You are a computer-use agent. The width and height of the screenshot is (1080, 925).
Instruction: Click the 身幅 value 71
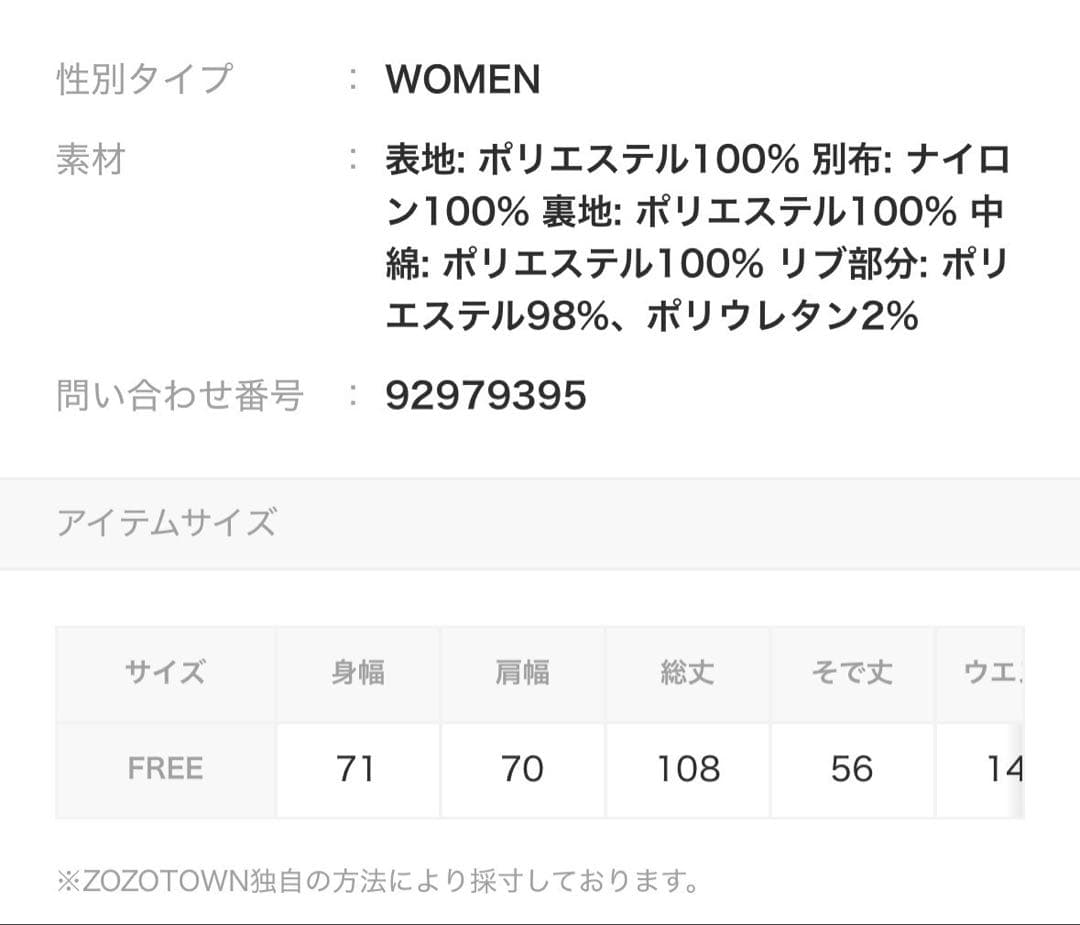357,769
